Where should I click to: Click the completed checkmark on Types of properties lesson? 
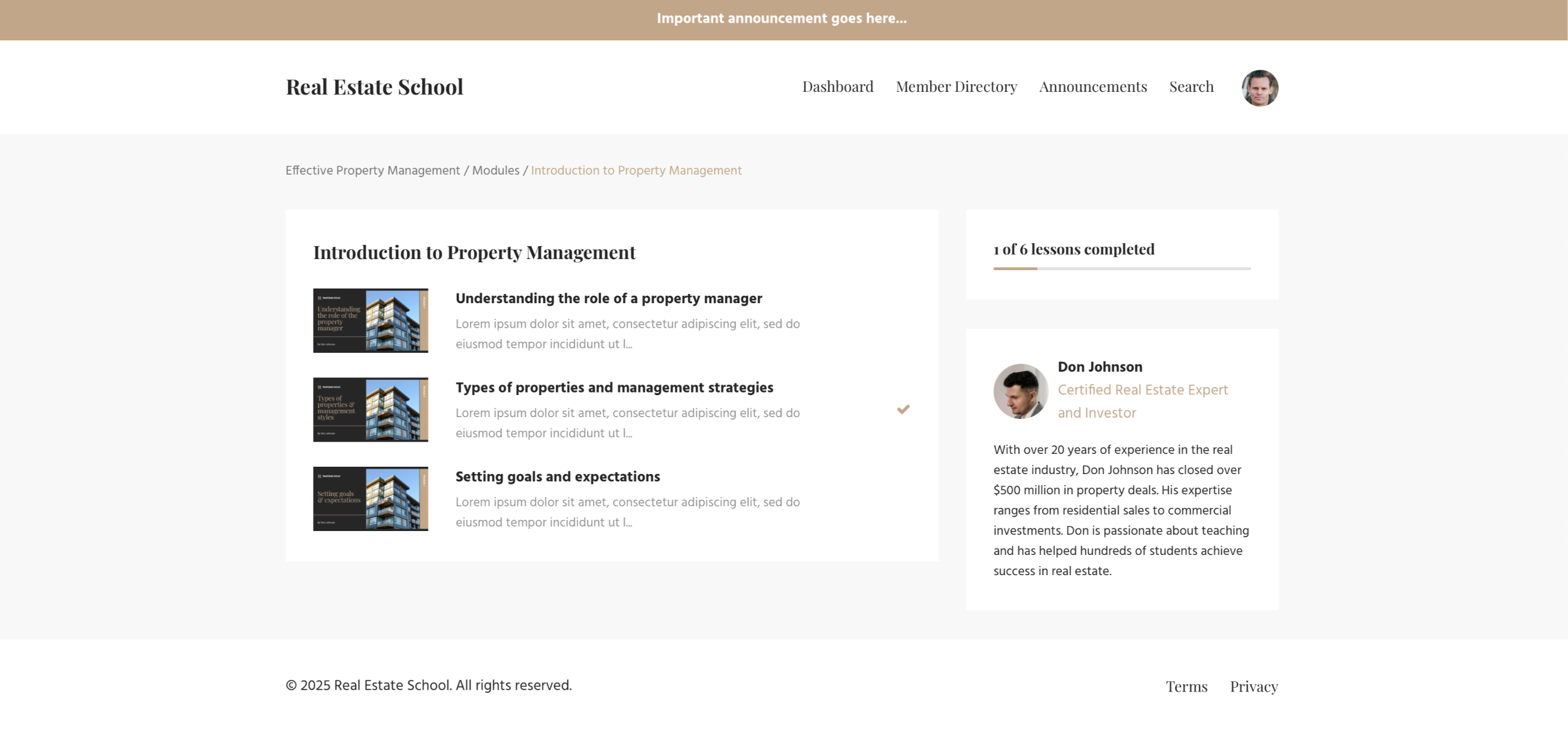click(903, 409)
